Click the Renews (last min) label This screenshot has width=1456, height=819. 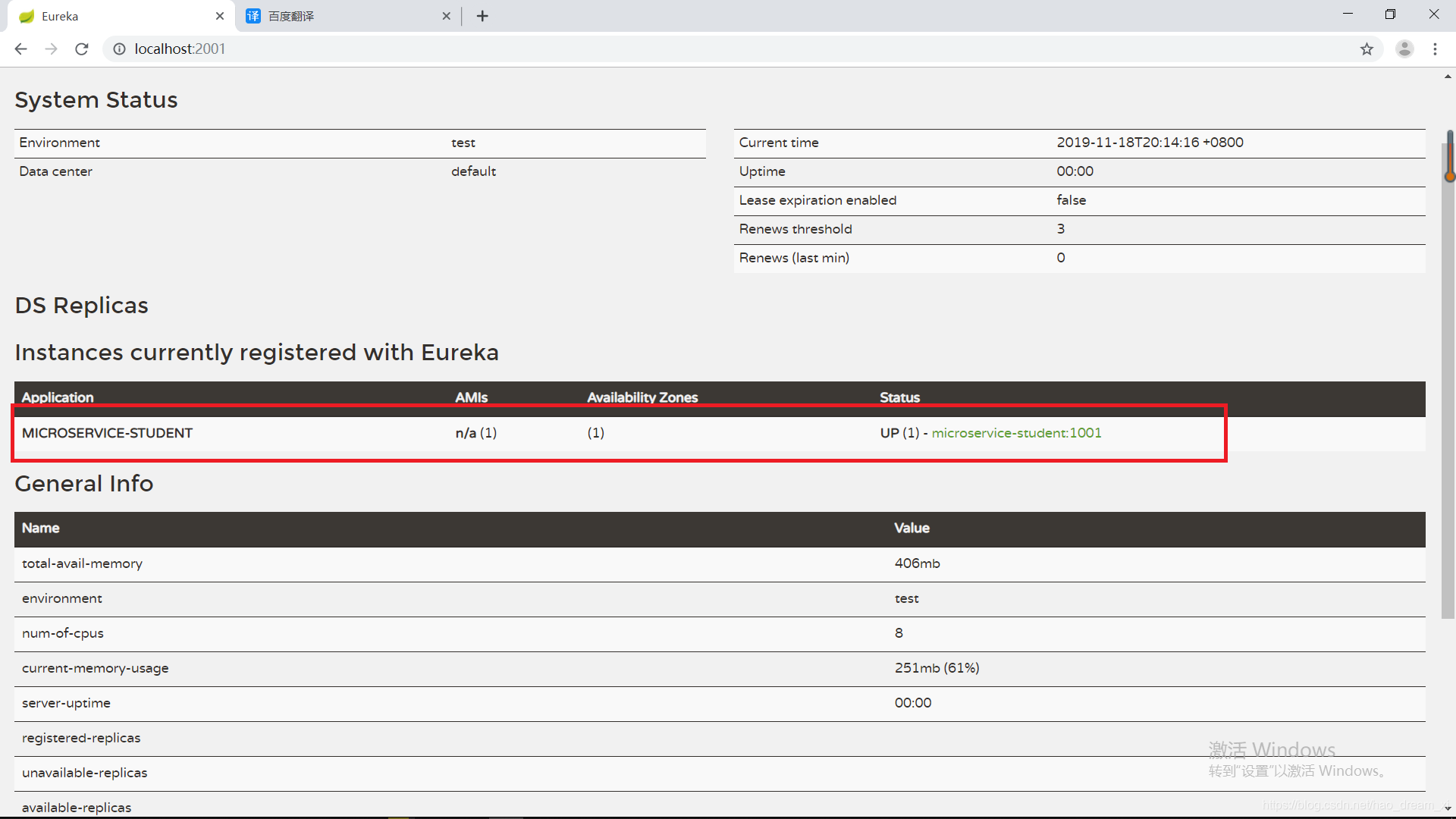794,258
